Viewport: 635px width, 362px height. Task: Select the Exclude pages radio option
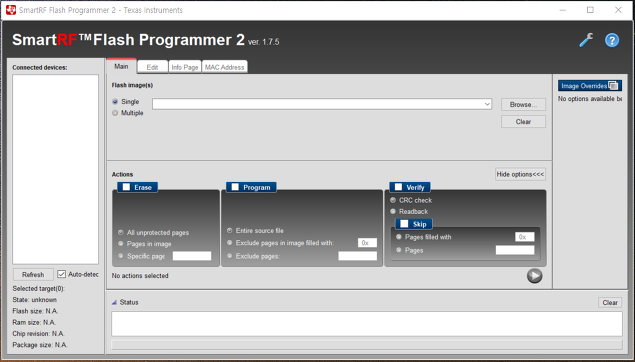click(x=230, y=256)
